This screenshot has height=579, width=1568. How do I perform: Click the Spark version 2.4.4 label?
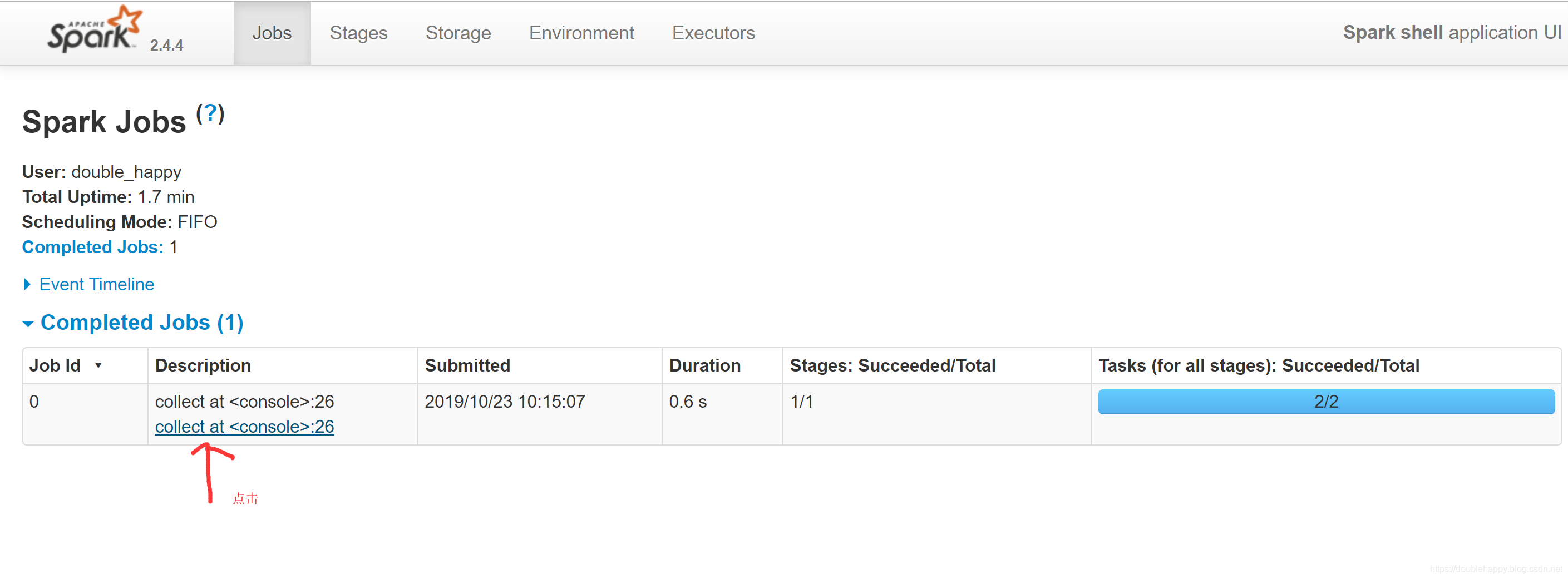point(166,46)
